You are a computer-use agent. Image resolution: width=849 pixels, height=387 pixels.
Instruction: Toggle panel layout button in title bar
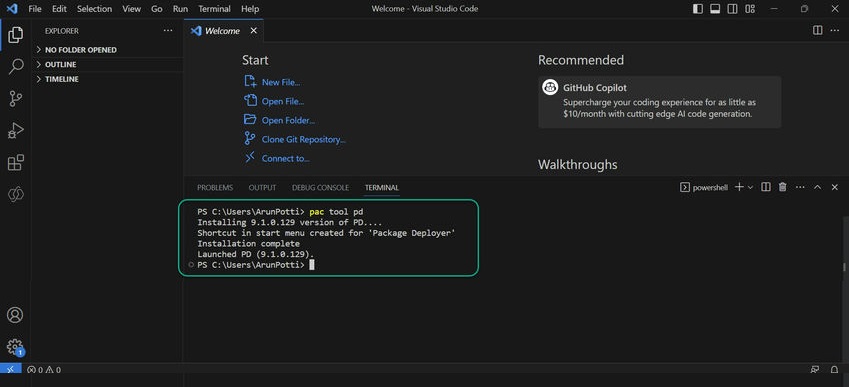pos(715,9)
